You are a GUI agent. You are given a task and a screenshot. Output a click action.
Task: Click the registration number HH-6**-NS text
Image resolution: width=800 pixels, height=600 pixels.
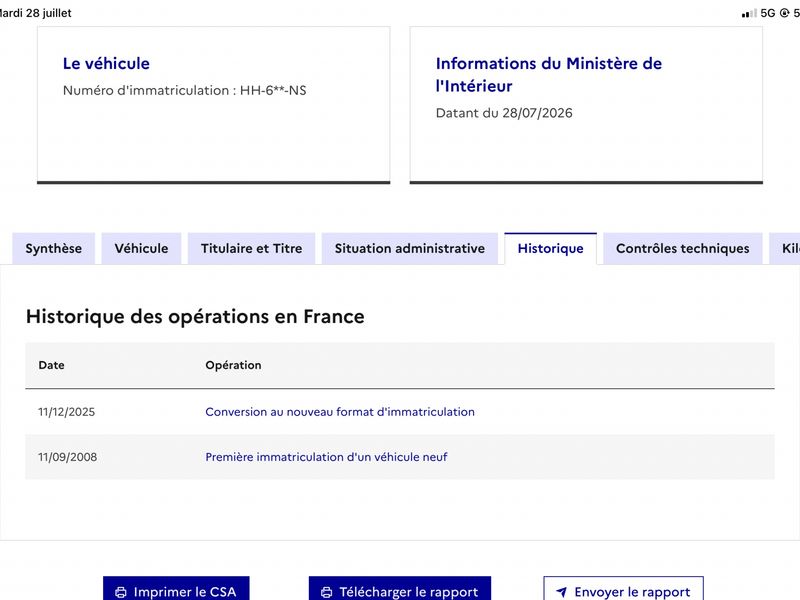click(x=273, y=90)
